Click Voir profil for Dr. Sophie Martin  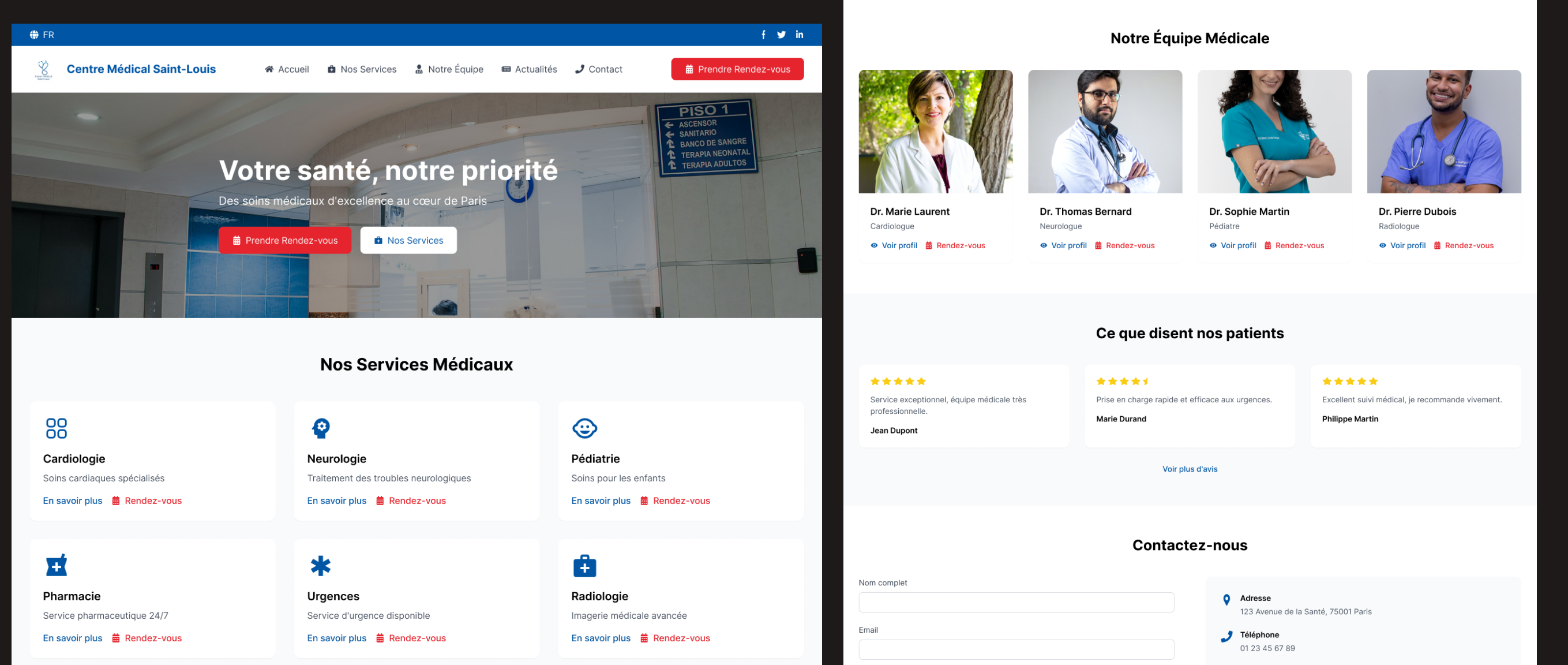pyautogui.click(x=1233, y=245)
